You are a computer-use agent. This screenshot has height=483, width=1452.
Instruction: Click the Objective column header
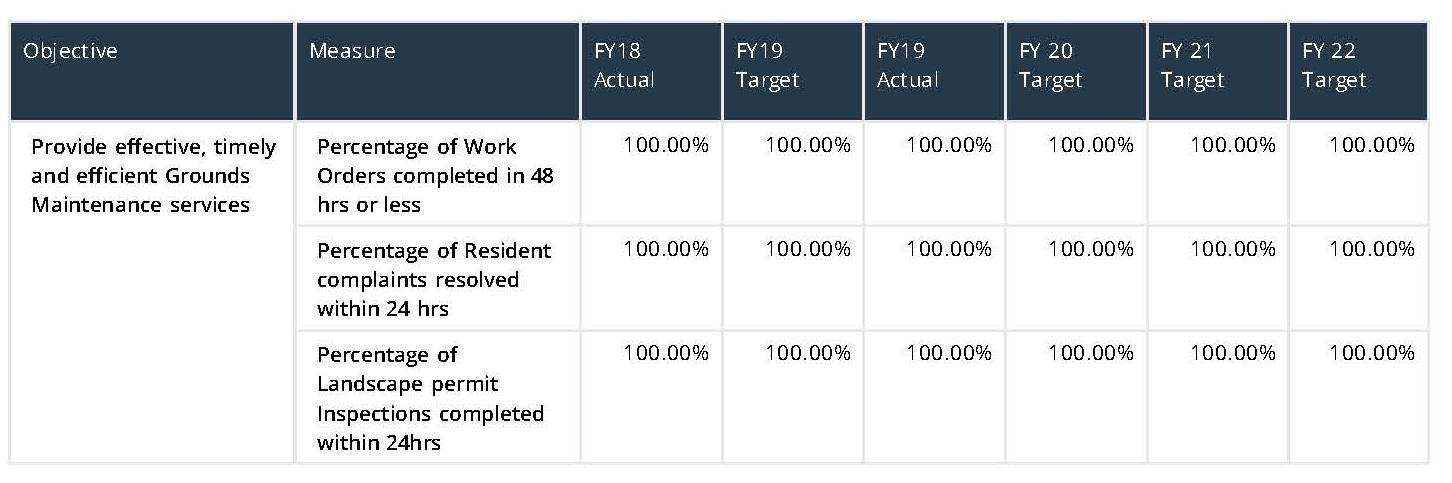coord(70,51)
